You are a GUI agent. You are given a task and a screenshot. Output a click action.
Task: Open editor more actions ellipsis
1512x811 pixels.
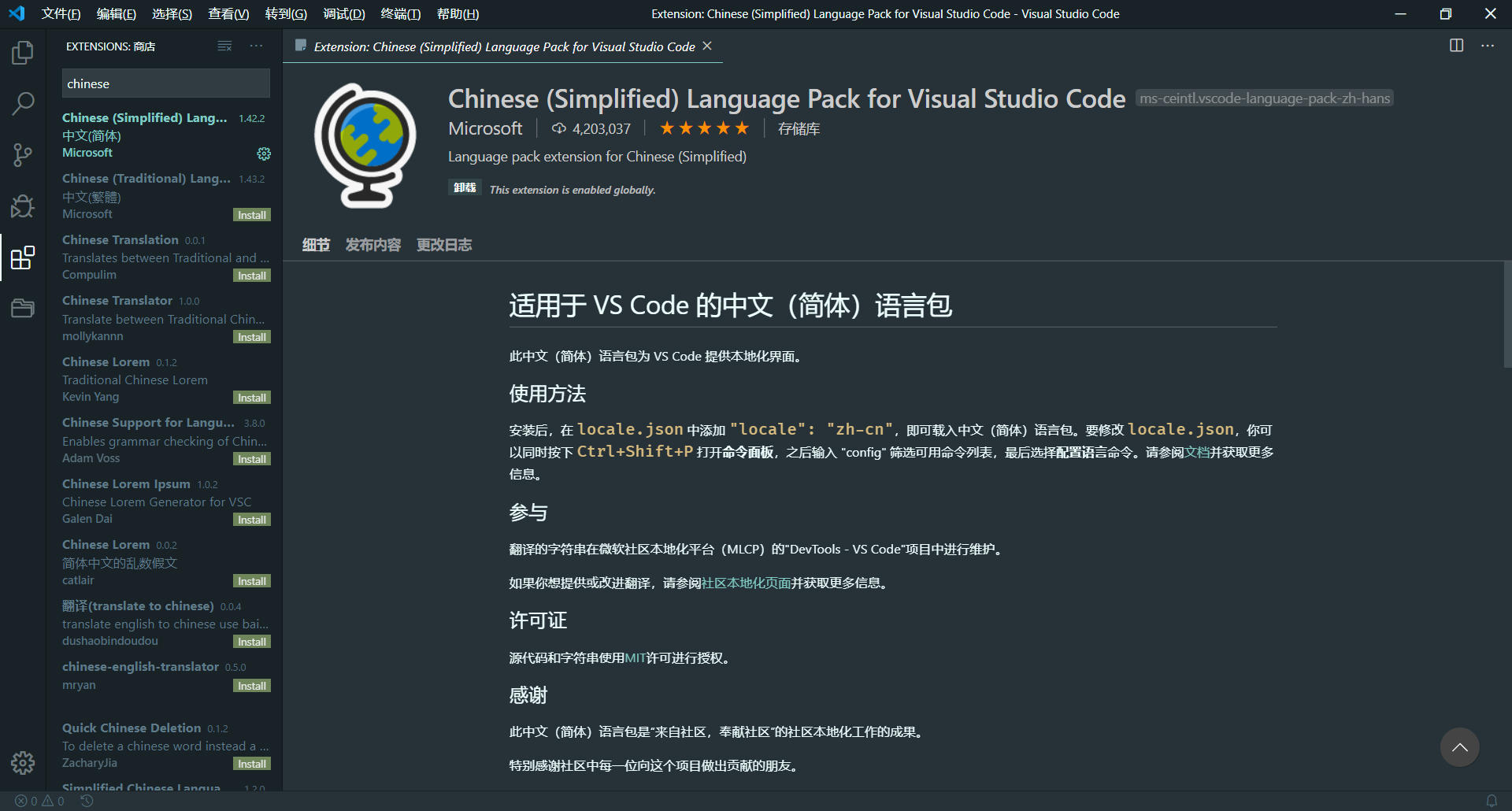tap(1488, 46)
